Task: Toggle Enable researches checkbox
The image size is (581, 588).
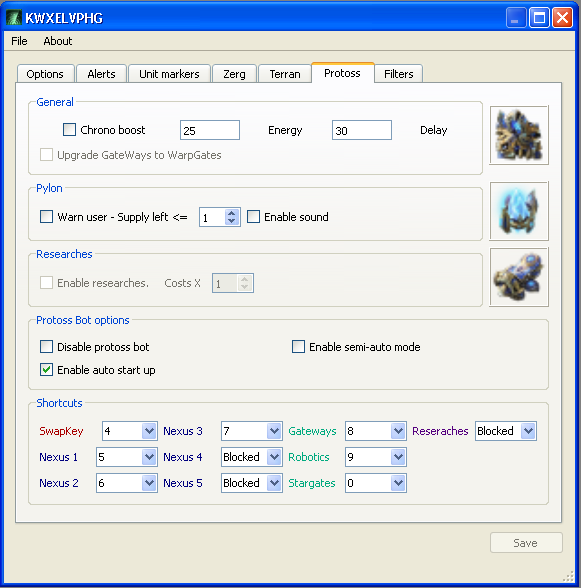Action: click(x=47, y=282)
